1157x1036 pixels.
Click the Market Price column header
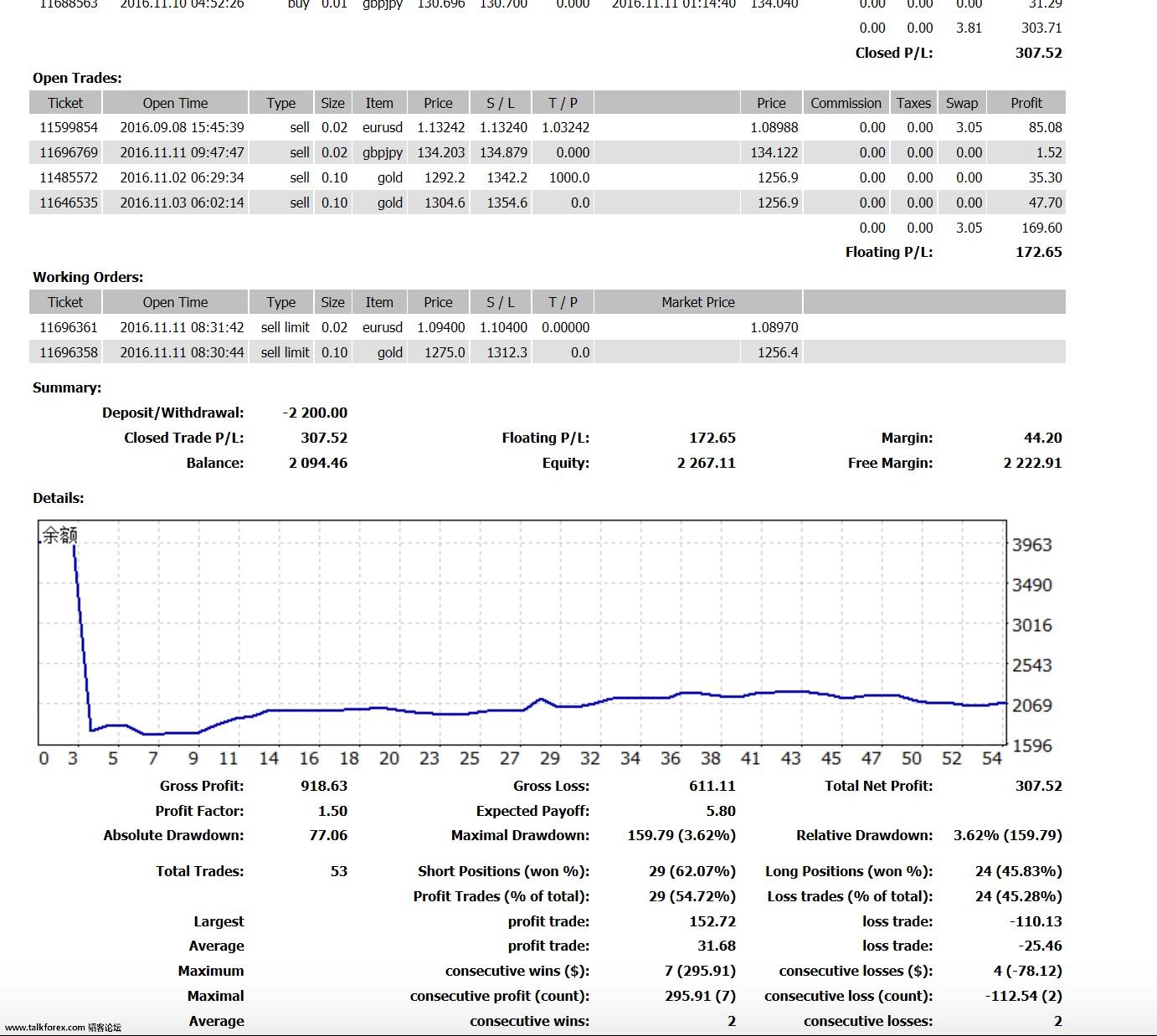click(698, 302)
